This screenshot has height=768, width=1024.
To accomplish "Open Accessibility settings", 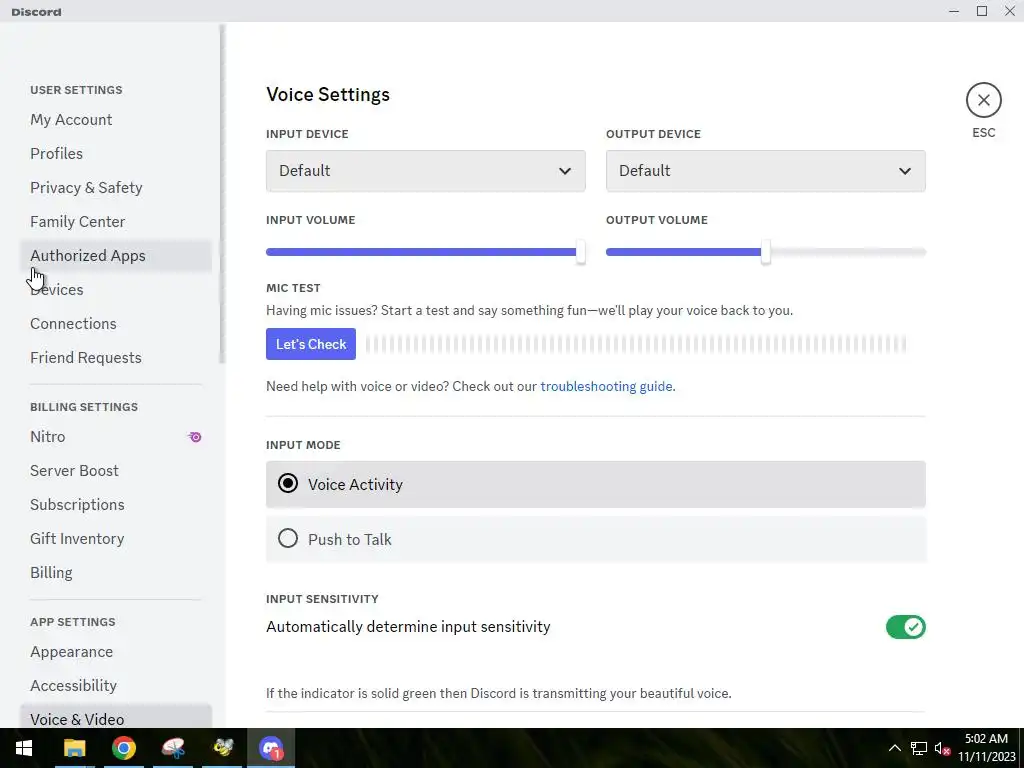I will pyautogui.click(x=116, y=685).
